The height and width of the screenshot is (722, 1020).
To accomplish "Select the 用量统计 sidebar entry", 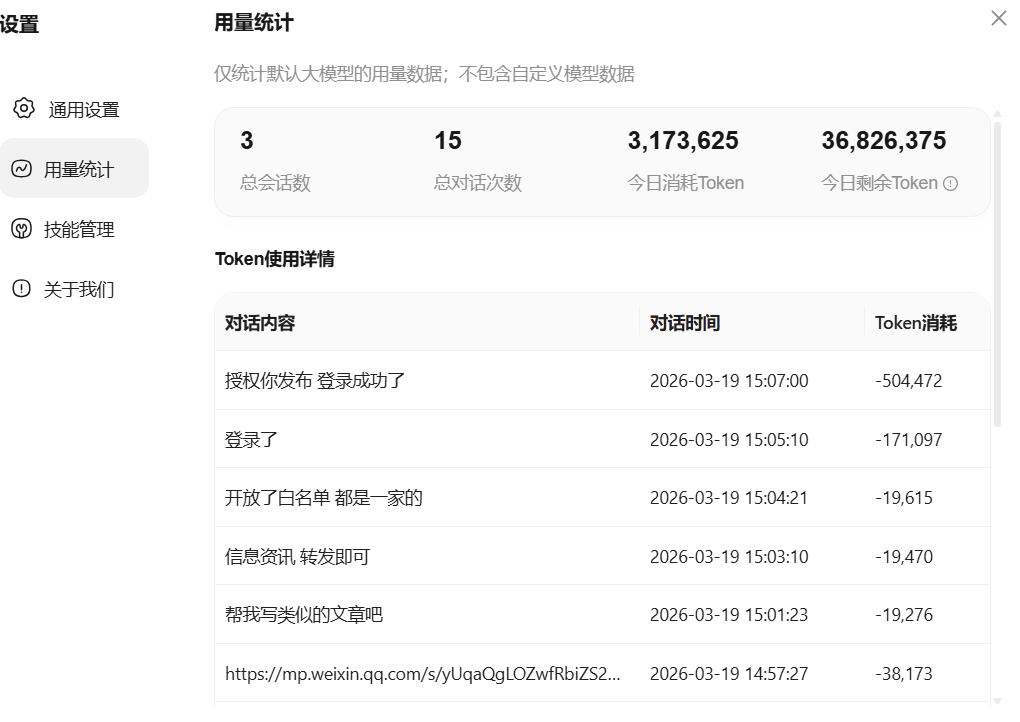I will pos(80,168).
